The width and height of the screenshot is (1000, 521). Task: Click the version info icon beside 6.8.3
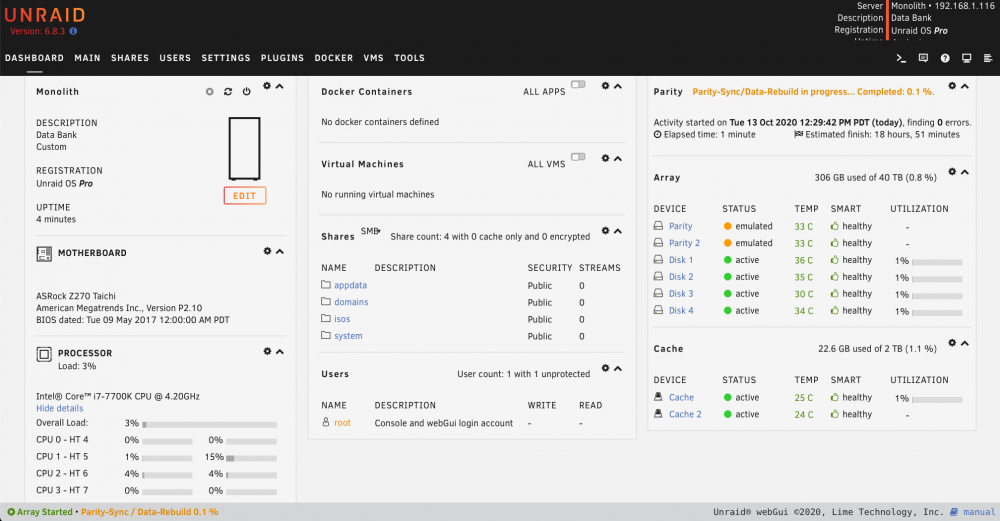(73, 31)
